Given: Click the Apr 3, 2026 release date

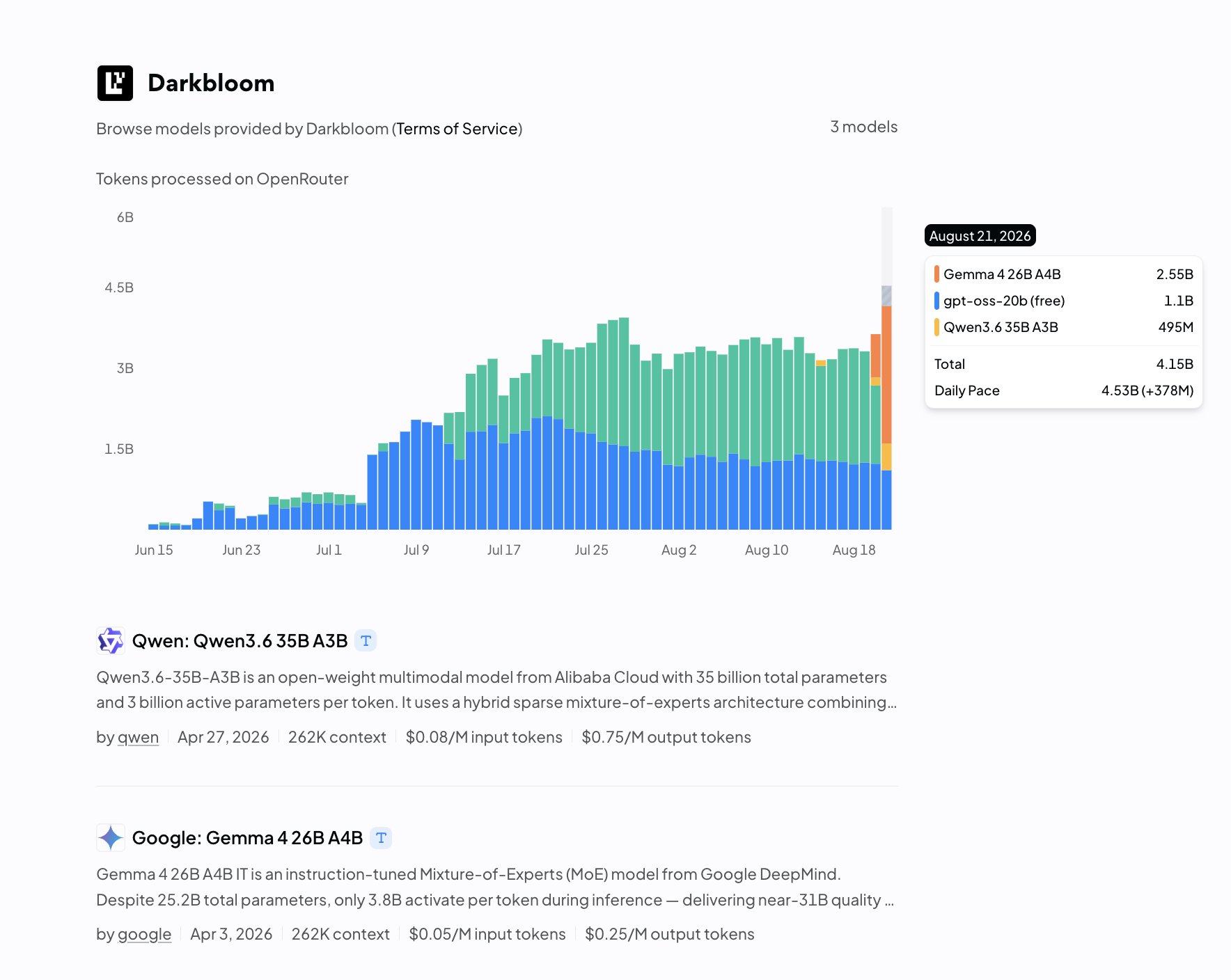Looking at the screenshot, I should point(231,934).
